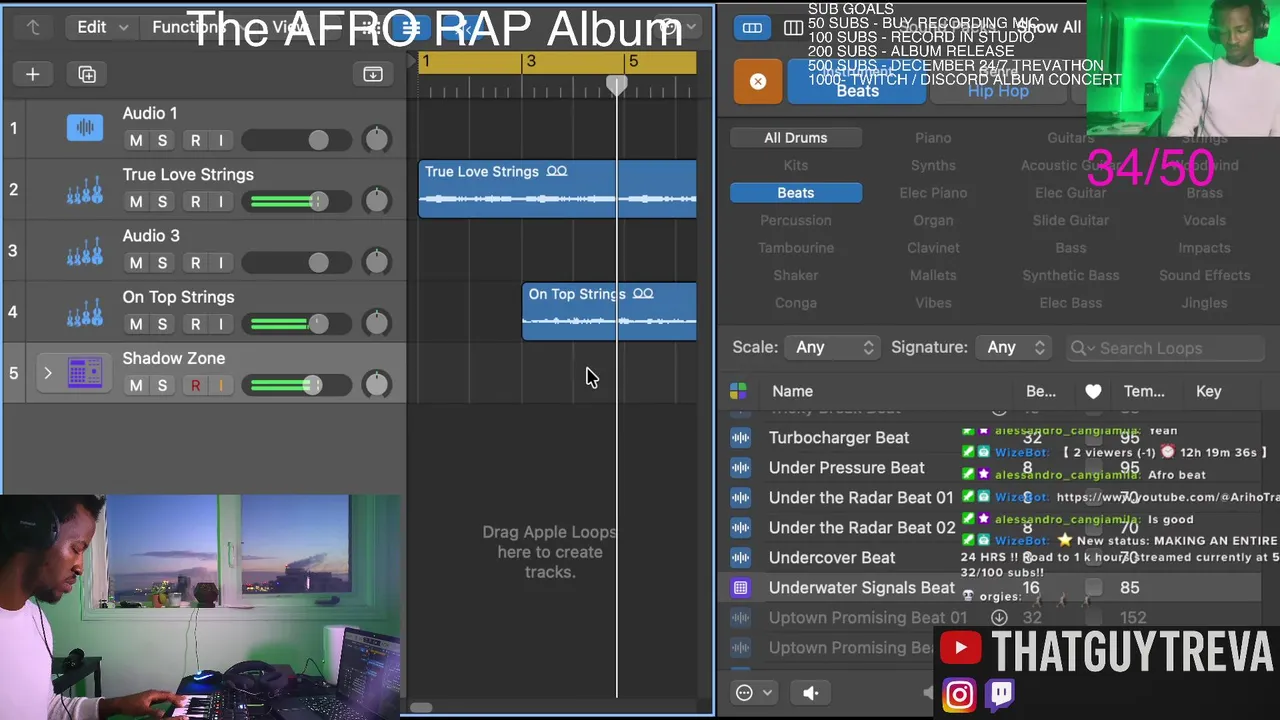Click the duplicate track icon

pos(87,74)
